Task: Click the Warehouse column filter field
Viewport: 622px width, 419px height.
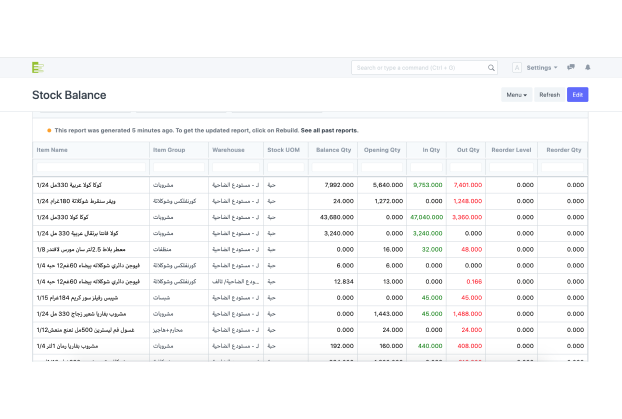Action: click(235, 167)
